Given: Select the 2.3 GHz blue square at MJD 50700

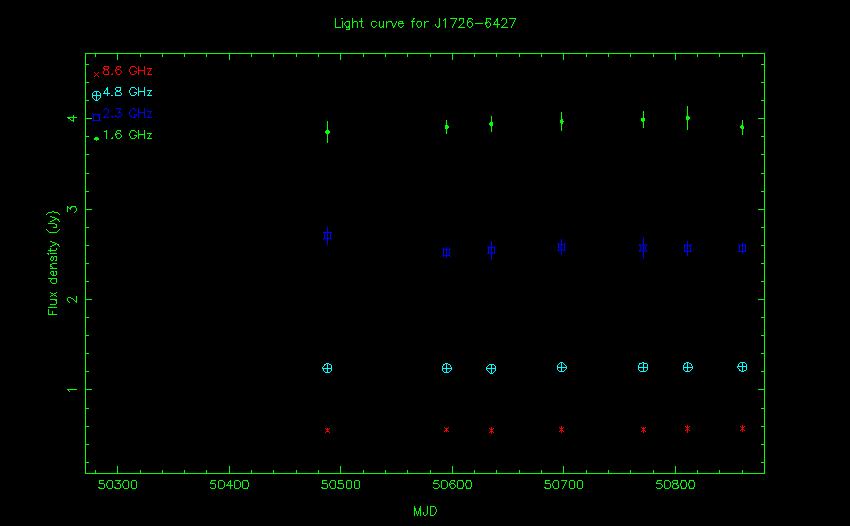Looking at the screenshot, I should [x=562, y=247].
